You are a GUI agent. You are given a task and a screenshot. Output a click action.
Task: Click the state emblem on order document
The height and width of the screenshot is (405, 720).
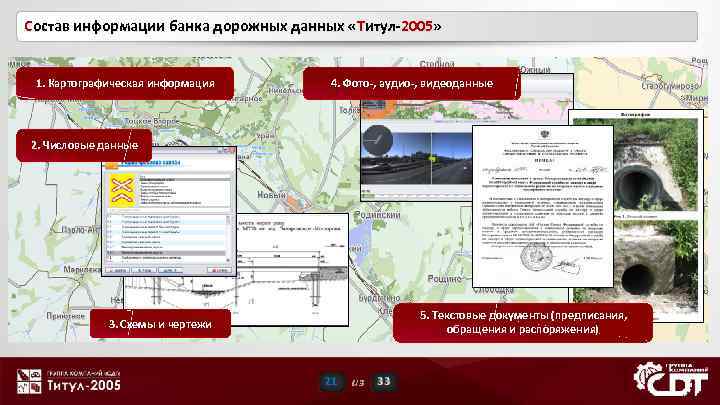545,135
